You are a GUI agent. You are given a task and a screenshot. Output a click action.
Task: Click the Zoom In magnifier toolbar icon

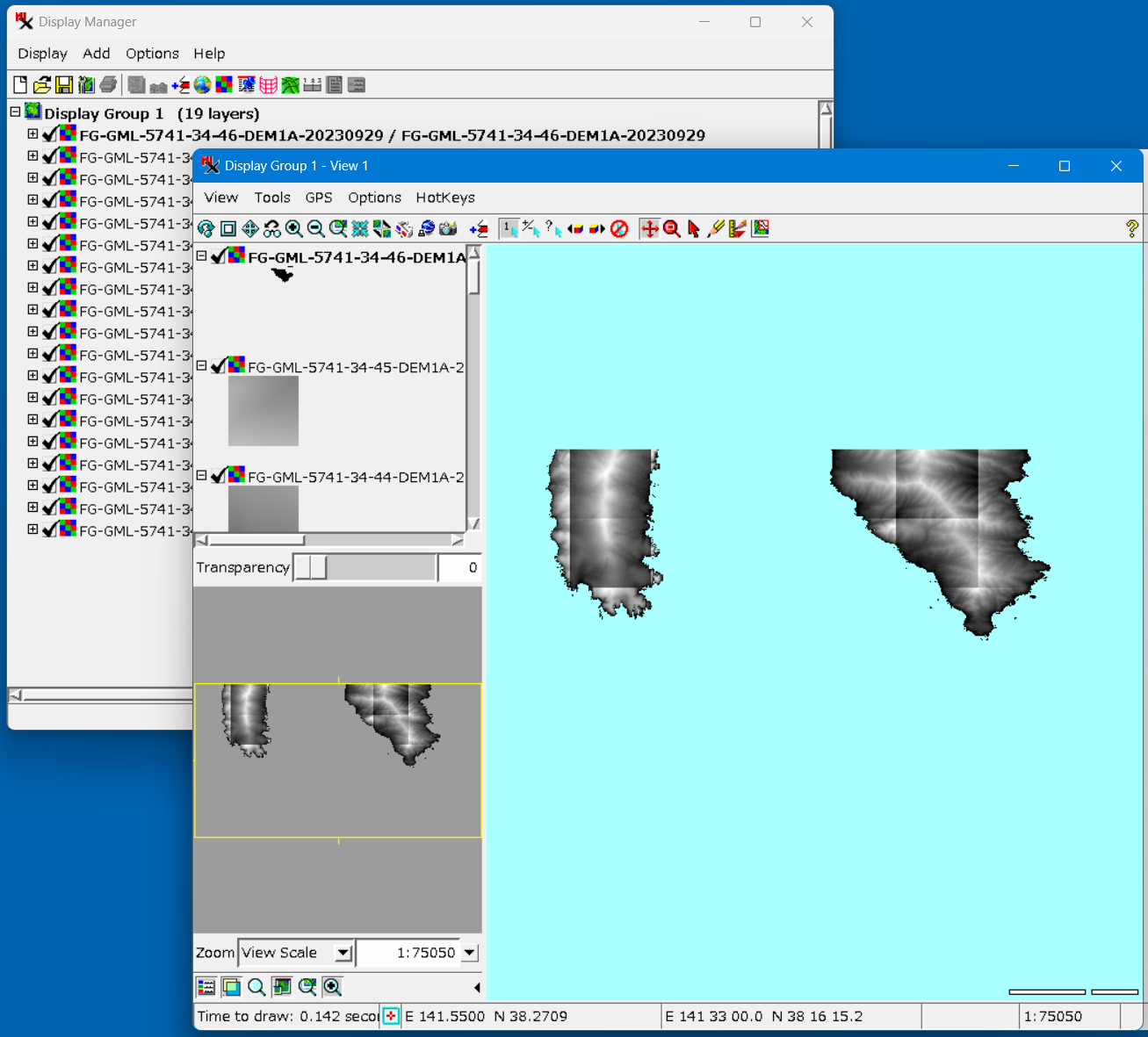[293, 229]
